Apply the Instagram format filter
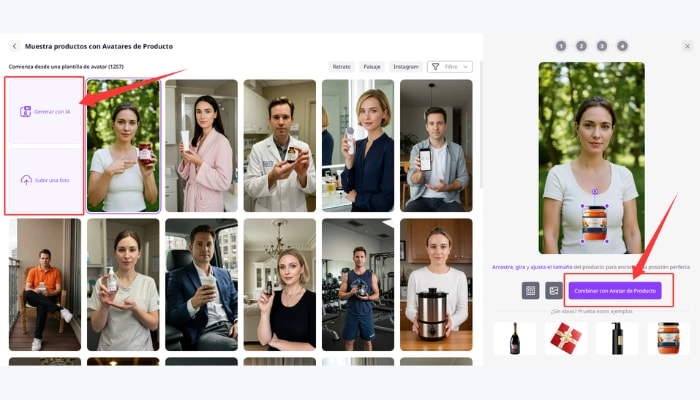This screenshot has height=400, width=700. (x=406, y=66)
